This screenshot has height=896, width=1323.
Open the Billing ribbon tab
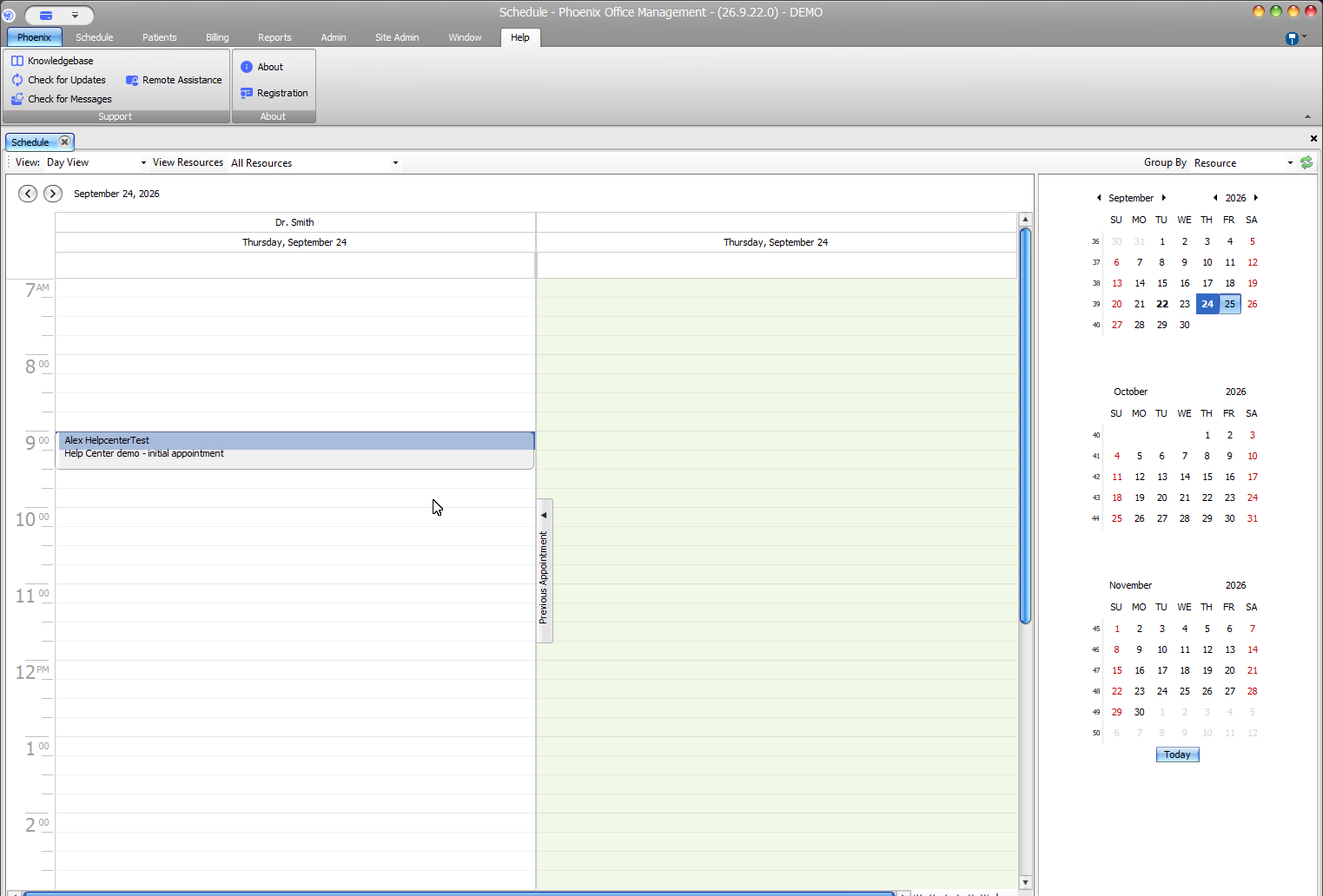(218, 37)
